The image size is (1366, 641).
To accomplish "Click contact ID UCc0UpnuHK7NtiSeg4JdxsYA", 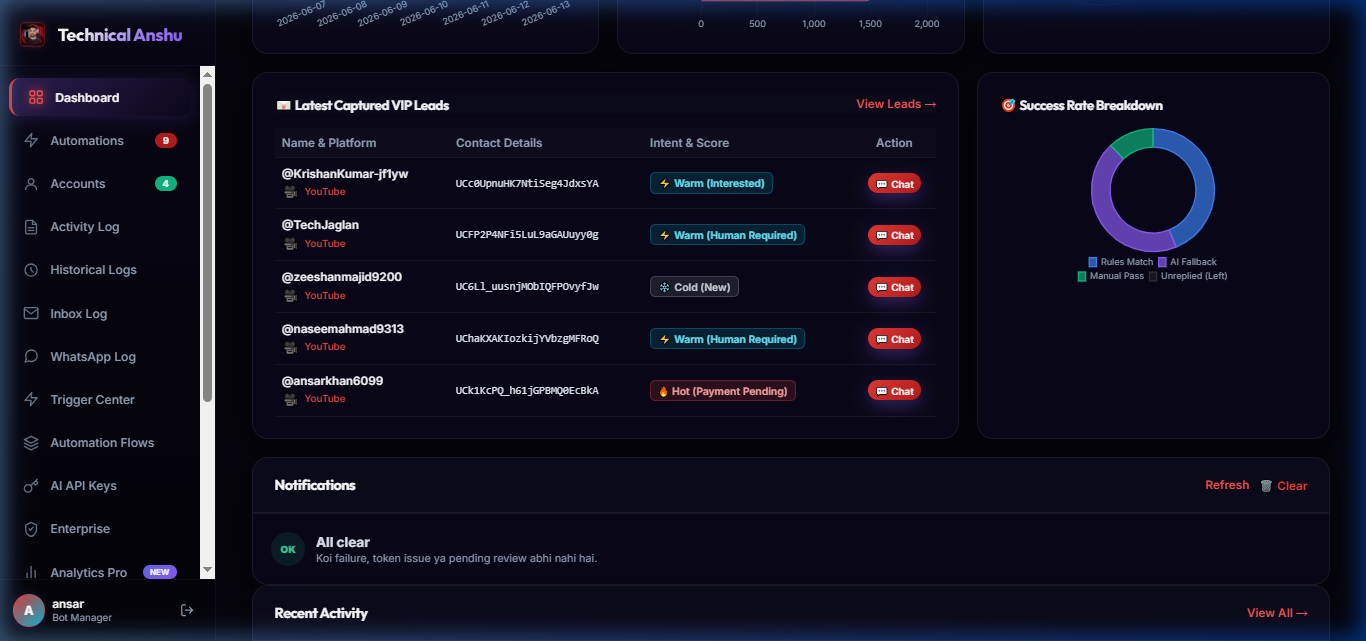I will [x=527, y=184].
